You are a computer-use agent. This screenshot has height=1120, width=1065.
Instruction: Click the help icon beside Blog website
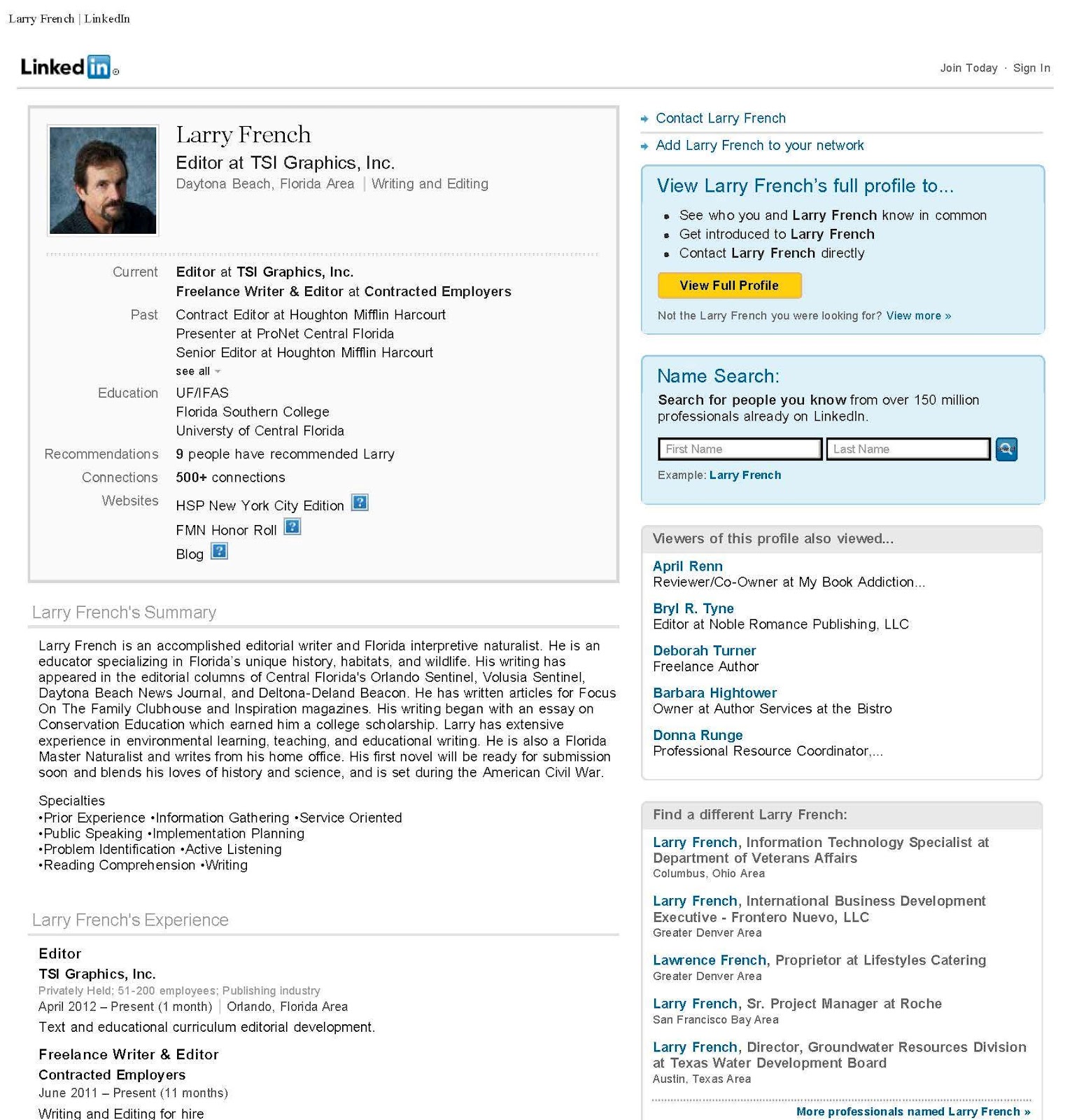click(x=218, y=552)
